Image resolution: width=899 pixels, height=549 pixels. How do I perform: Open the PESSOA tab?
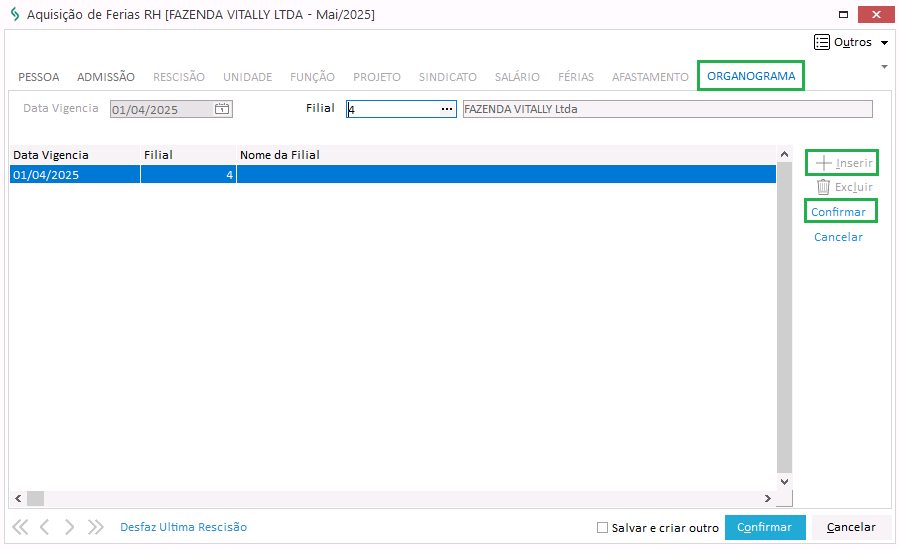point(38,77)
